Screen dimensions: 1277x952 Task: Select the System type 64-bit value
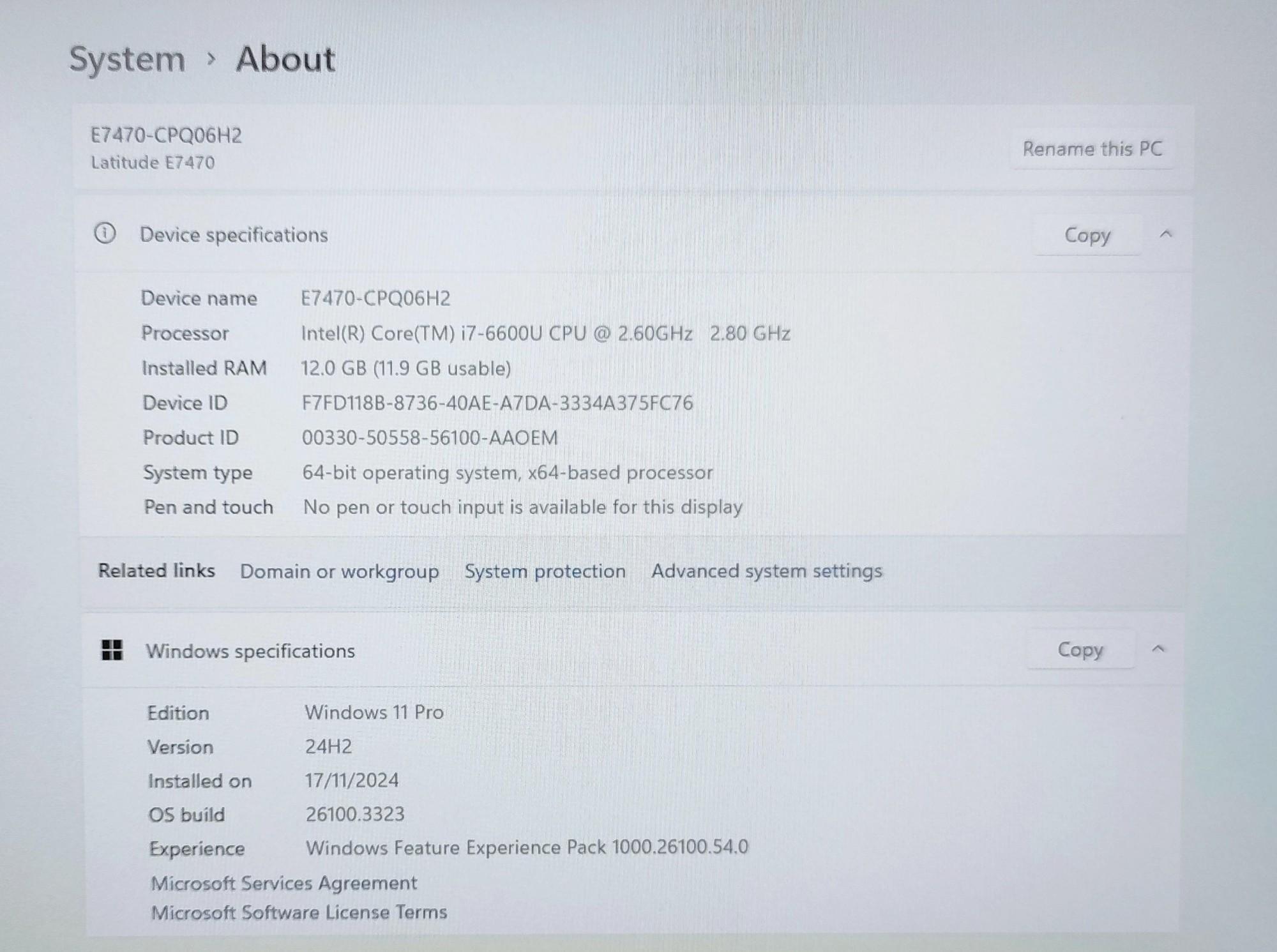click(x=508, y=472)
